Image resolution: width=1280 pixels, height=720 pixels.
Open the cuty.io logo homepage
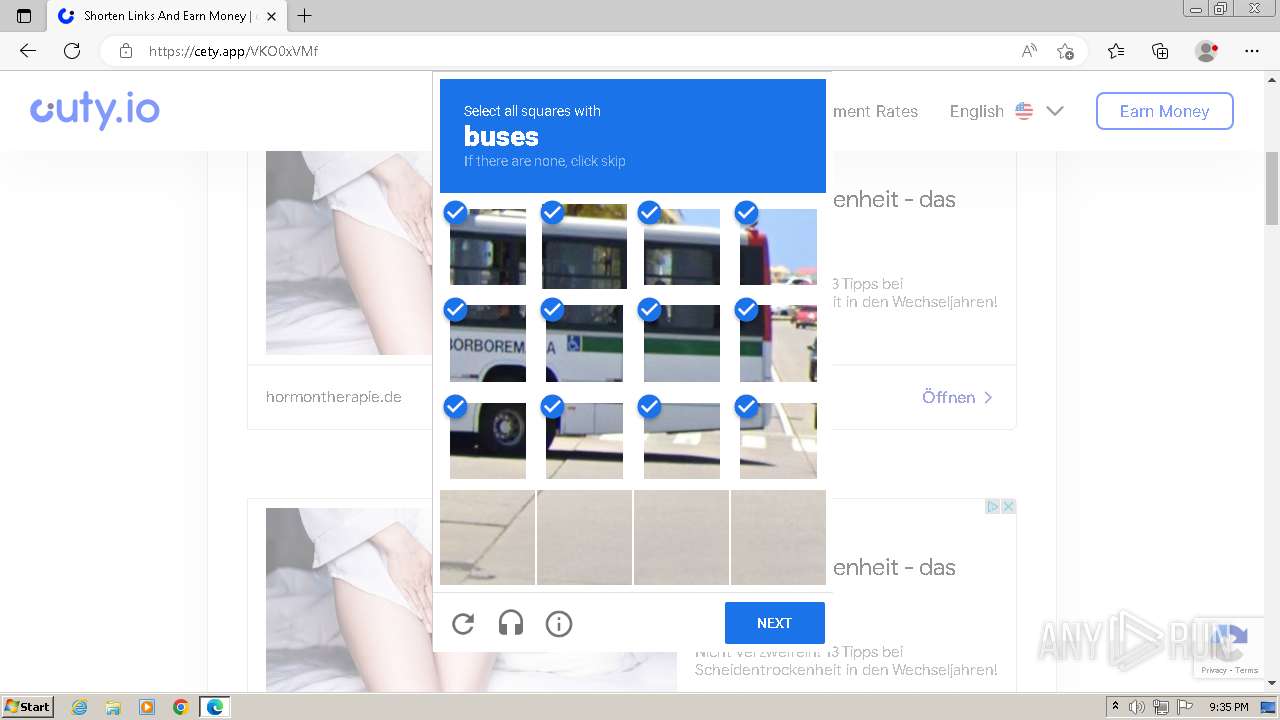(95, 110)
